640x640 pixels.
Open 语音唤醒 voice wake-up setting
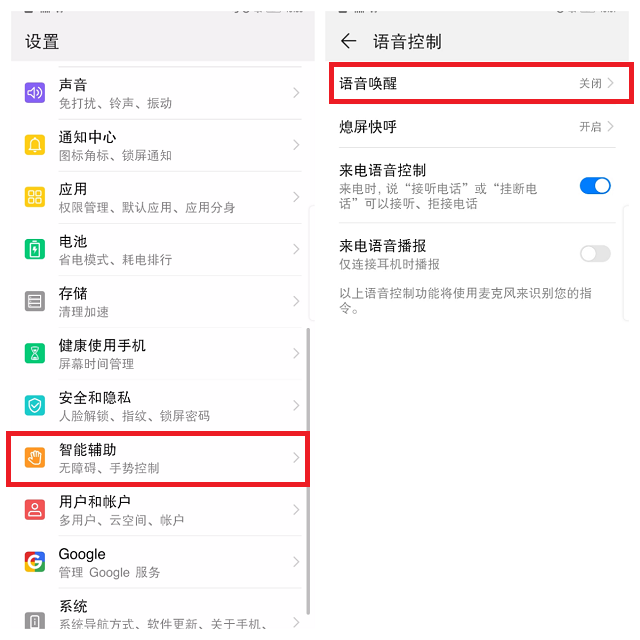pyautogui.click(x=481, y=83)
